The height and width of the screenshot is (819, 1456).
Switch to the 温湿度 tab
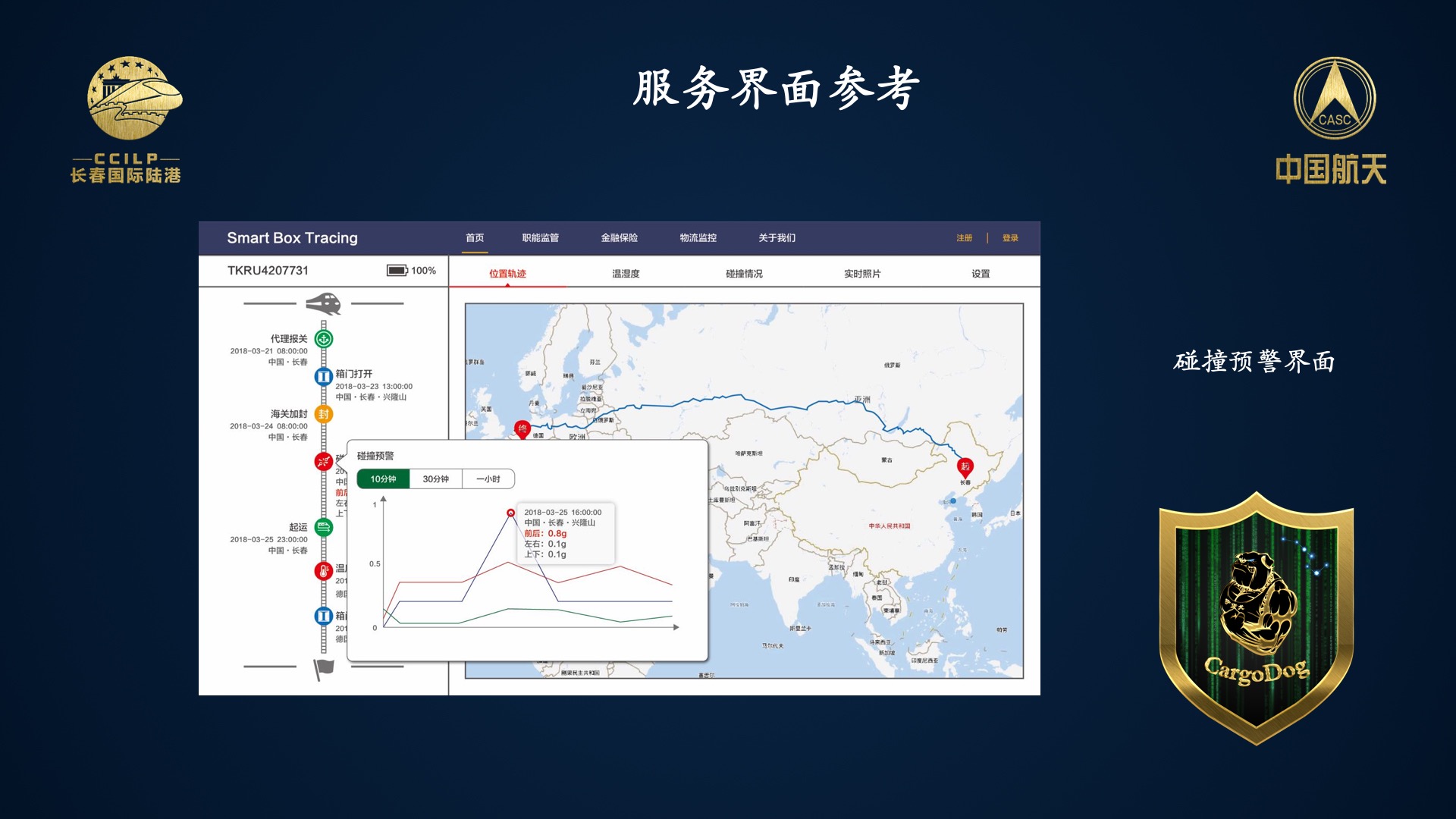(626, 274)
